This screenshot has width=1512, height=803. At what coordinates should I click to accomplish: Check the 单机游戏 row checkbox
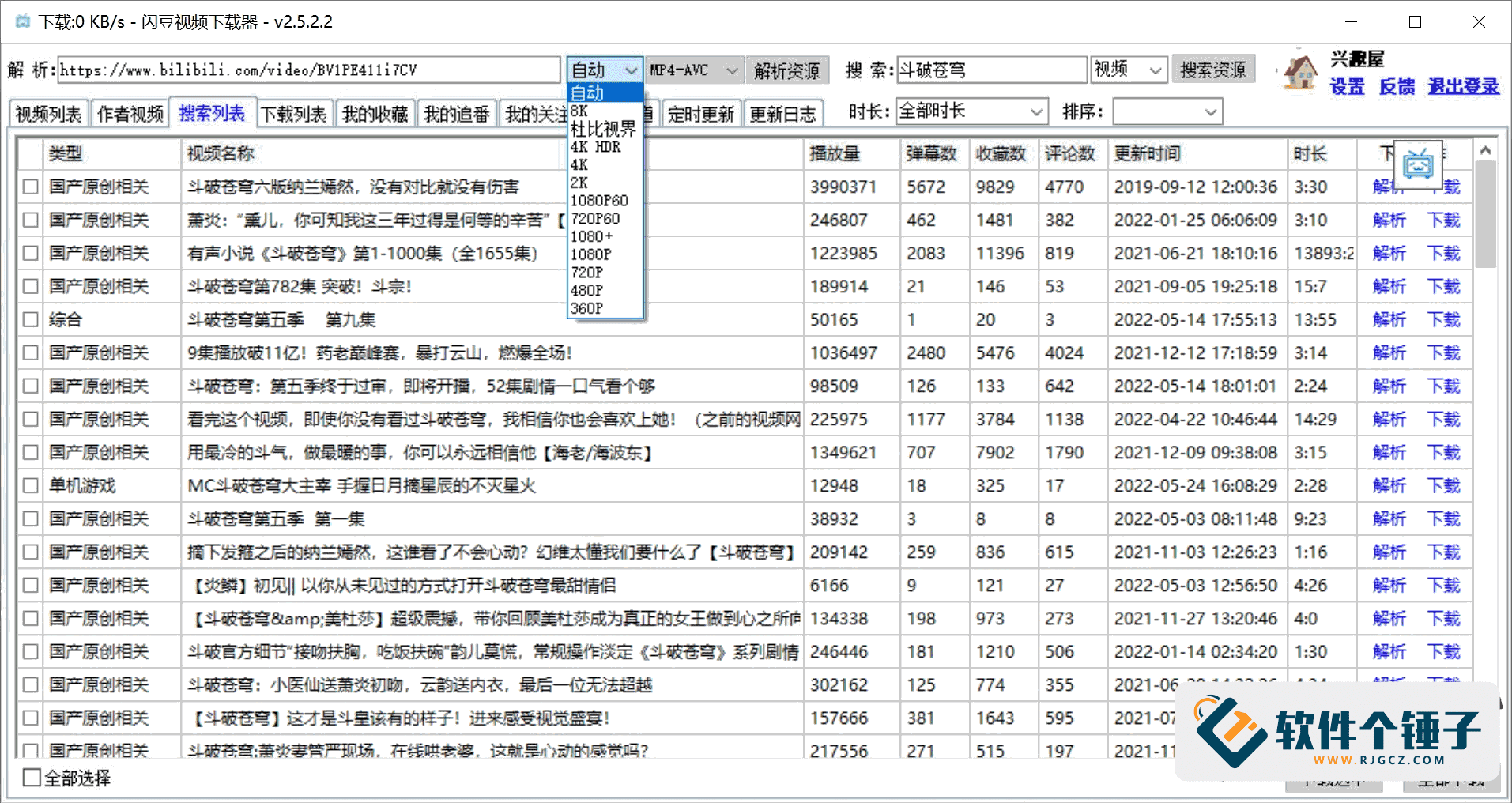[x=31, y=486]
